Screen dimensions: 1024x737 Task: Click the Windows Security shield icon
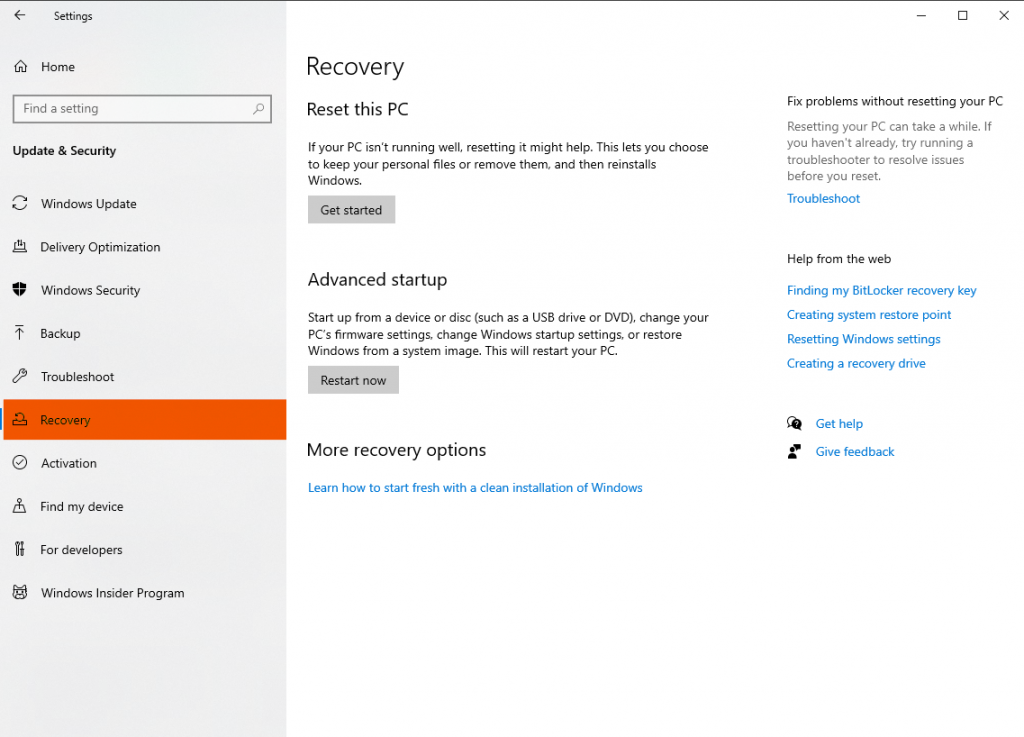20,289
